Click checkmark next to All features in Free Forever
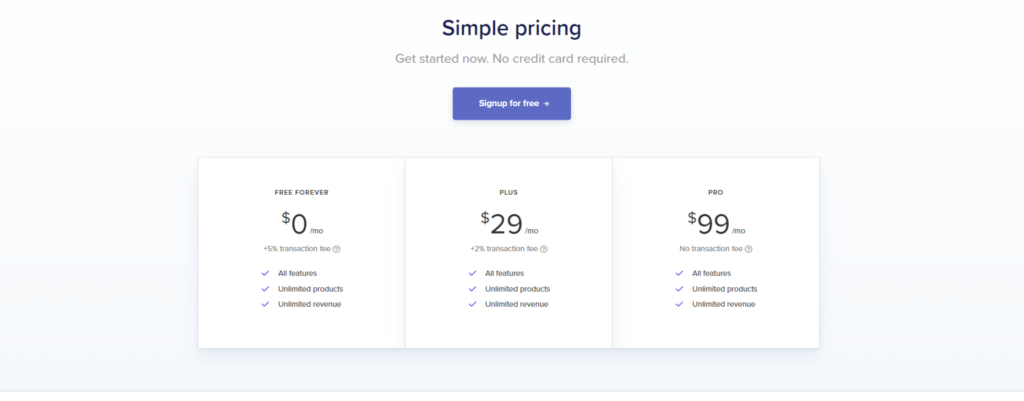Viewport: 1024px width, 401px height. (265, 273)
